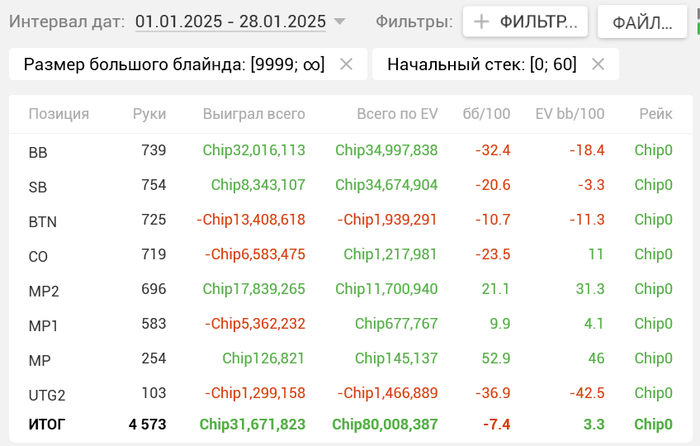This screenshot has width=700, height=446.
Task: Open the date interval dropdown arrow
Action: [340, 21]
